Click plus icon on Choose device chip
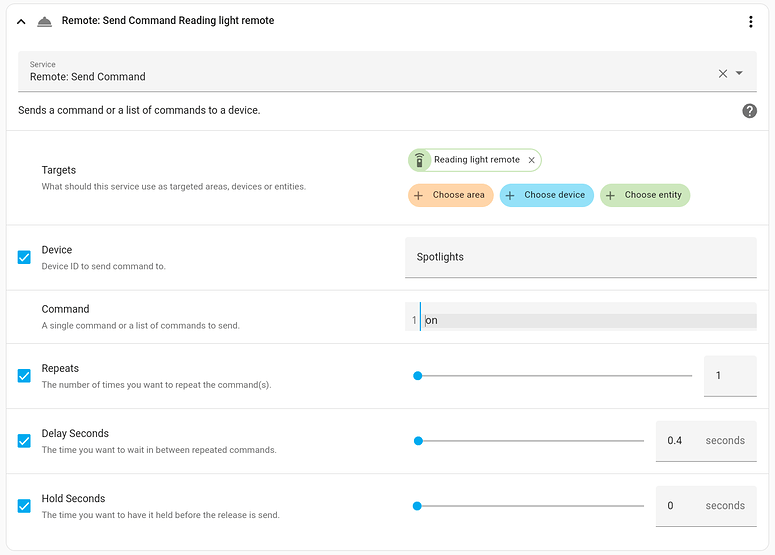Viewport: 775px width, 555px height. (x=510, y=195)
